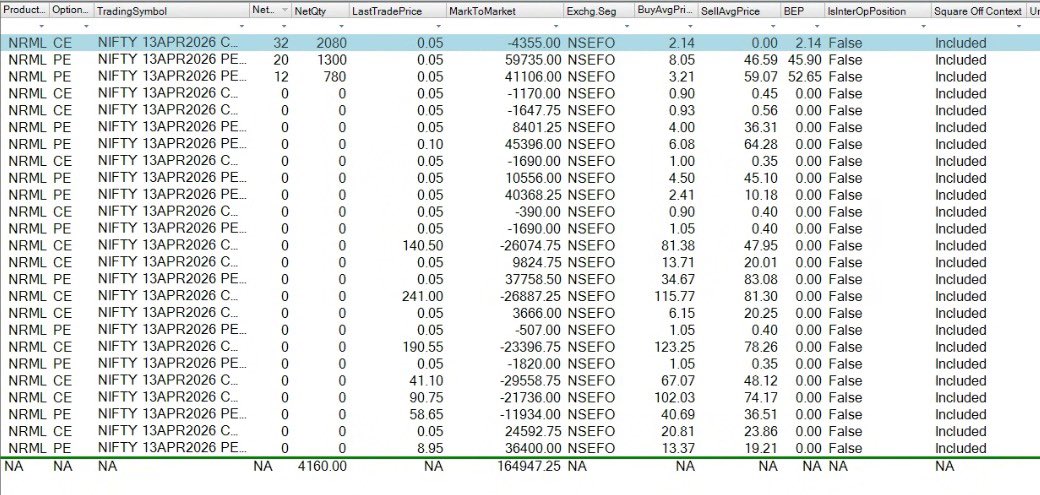Click the MarkToMarket value -4355.00

533,43
